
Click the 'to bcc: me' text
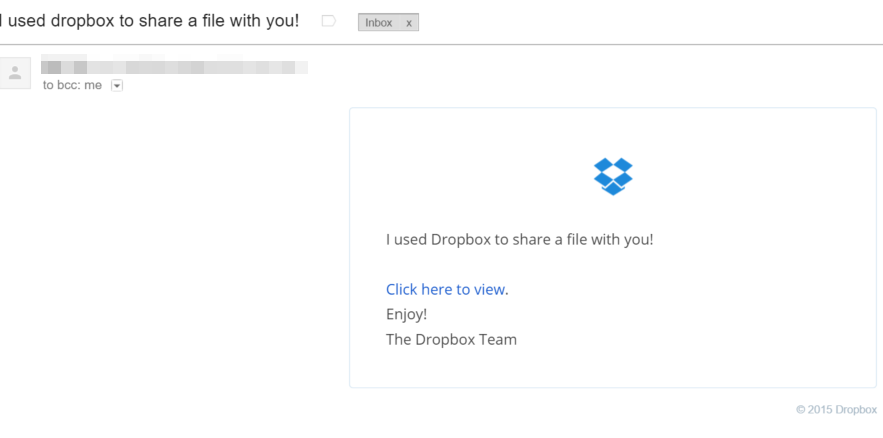coord(73,86)
